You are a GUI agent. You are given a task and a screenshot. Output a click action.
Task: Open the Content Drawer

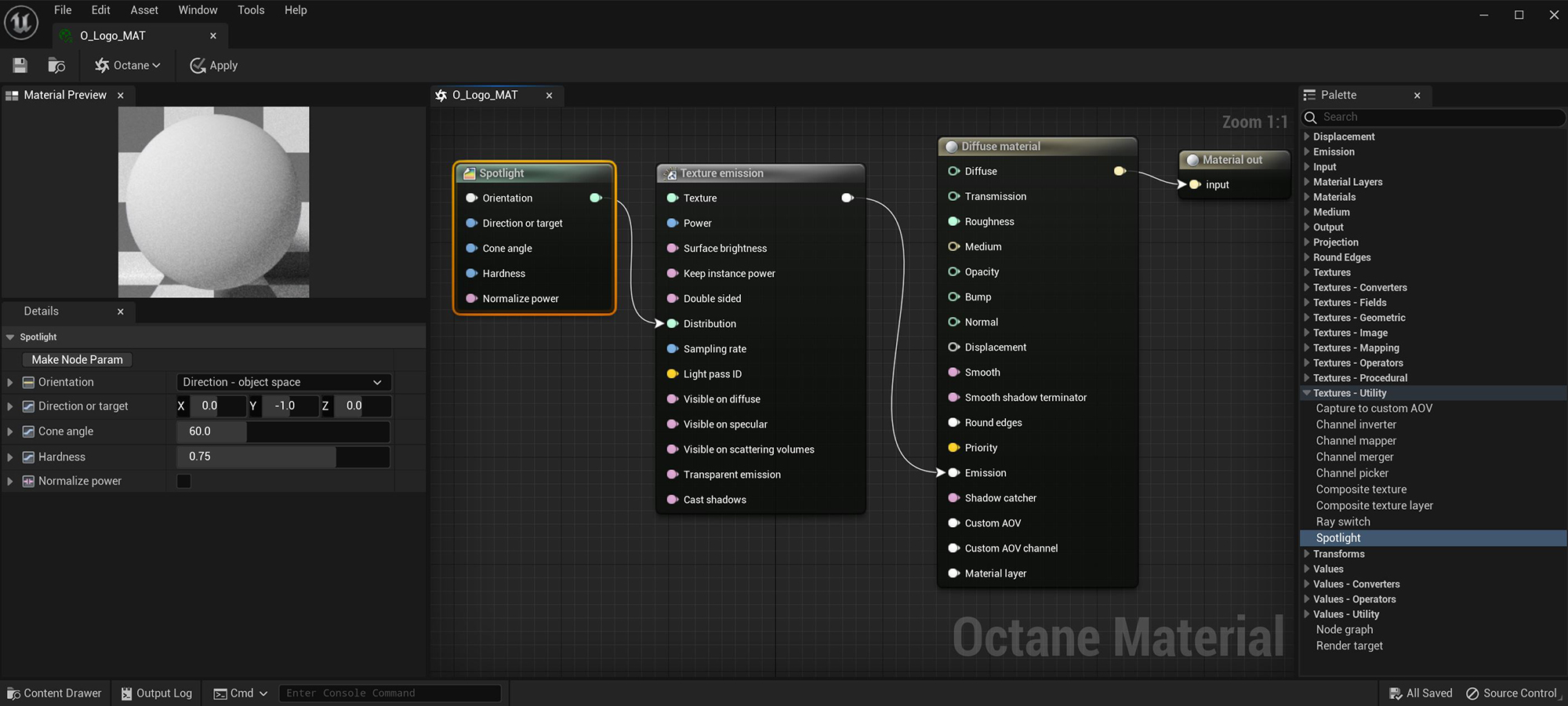click(x=55, y=693)
